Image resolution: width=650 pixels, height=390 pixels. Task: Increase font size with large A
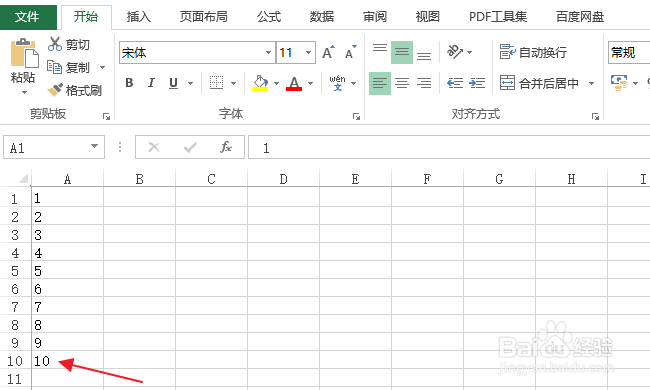pyautogui.click(x=328, y=52)
